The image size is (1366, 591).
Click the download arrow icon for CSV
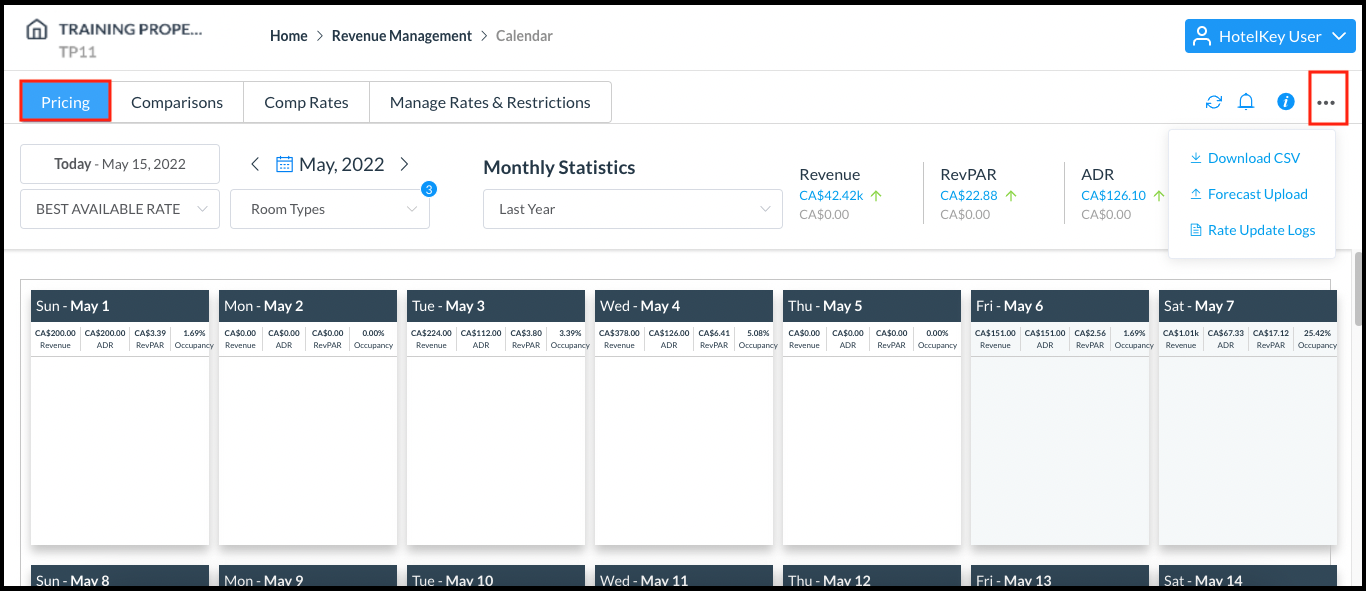1196,157
